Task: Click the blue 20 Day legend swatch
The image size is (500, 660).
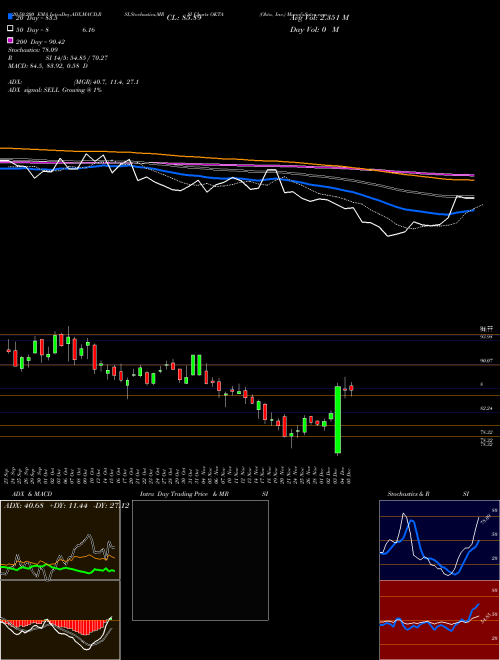Action: tap(10, 17)
